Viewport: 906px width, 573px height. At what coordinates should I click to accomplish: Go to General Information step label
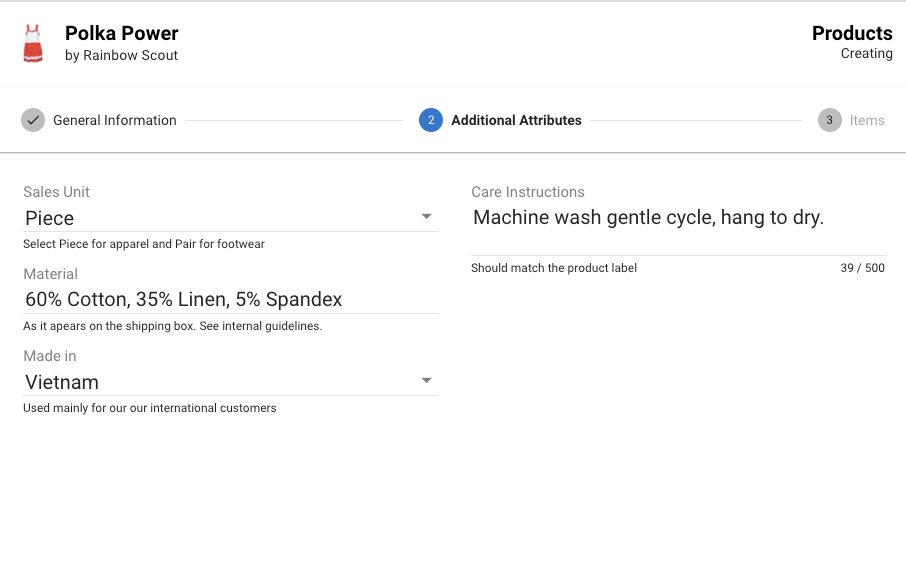point(114,120)
